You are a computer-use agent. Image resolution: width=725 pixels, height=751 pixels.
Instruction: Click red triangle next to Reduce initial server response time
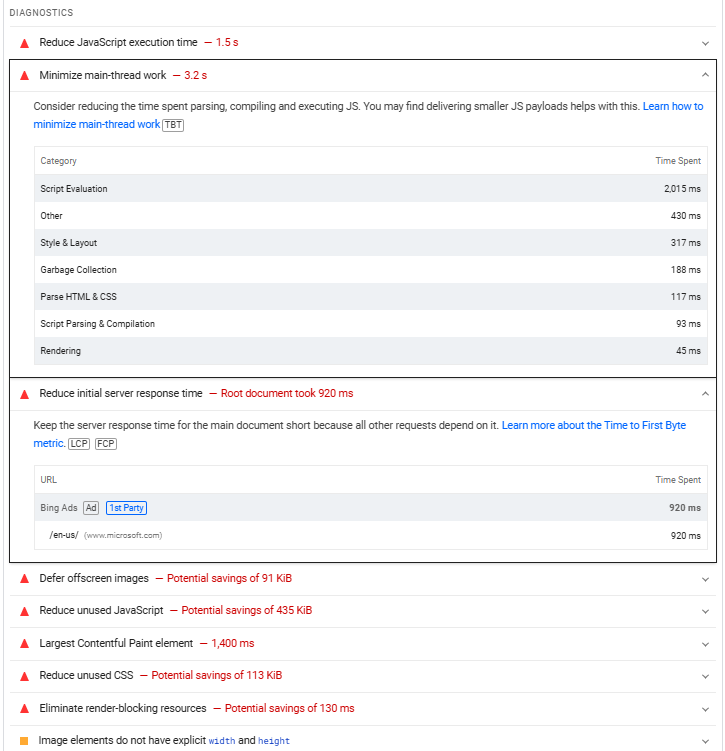[24, 395]
